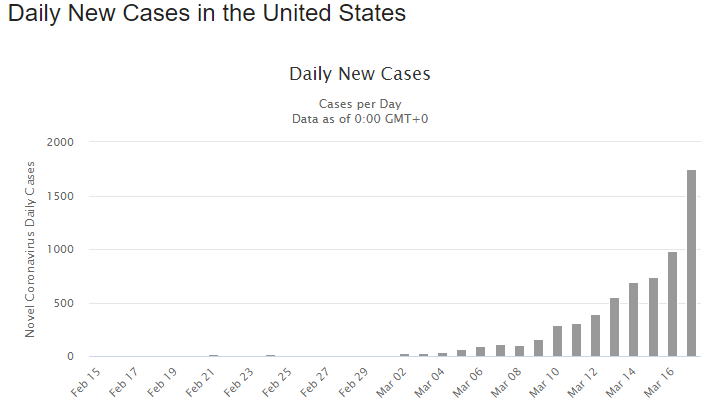Click the 'Mar 16' x-axis label
The width and height of the screenshot is (711, 410).
click(x=661, y=385)
